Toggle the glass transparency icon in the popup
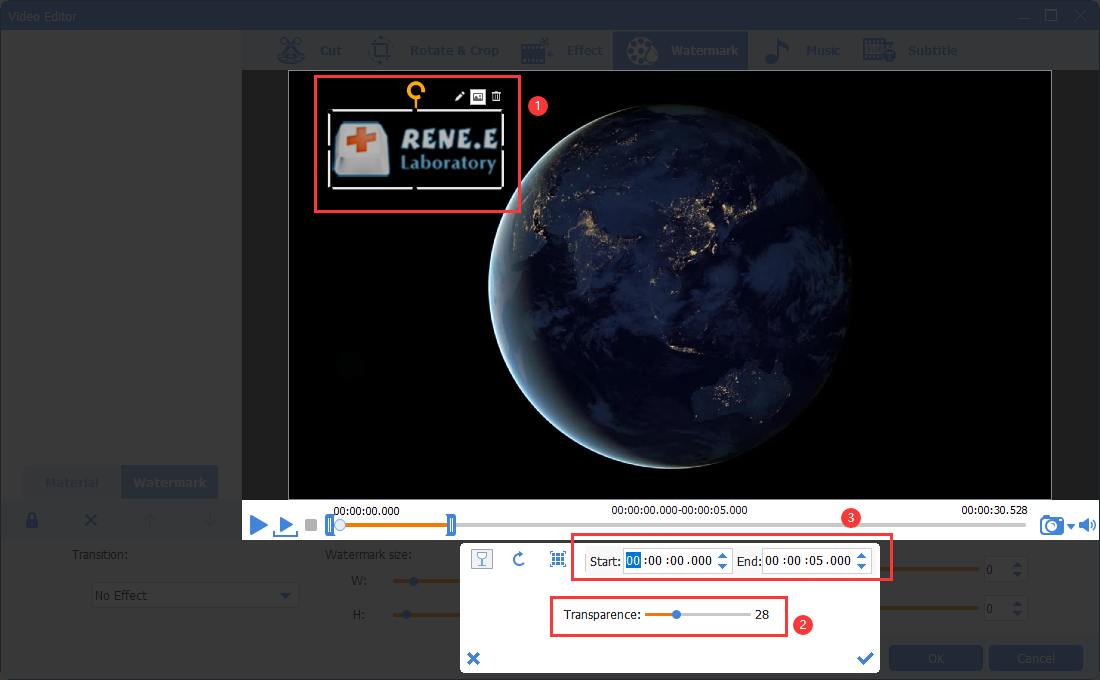Image resolution: width=1100 pixels, height=680 pixels. point(482,559)
